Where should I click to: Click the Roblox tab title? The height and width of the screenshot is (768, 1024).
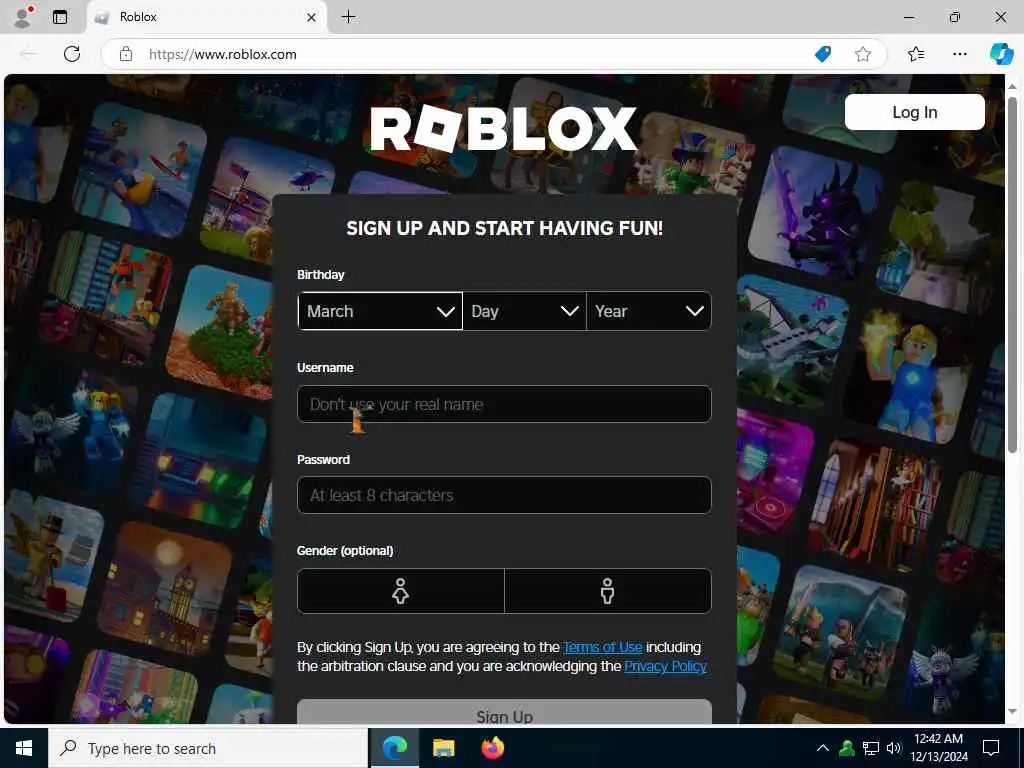click(138, 17)
